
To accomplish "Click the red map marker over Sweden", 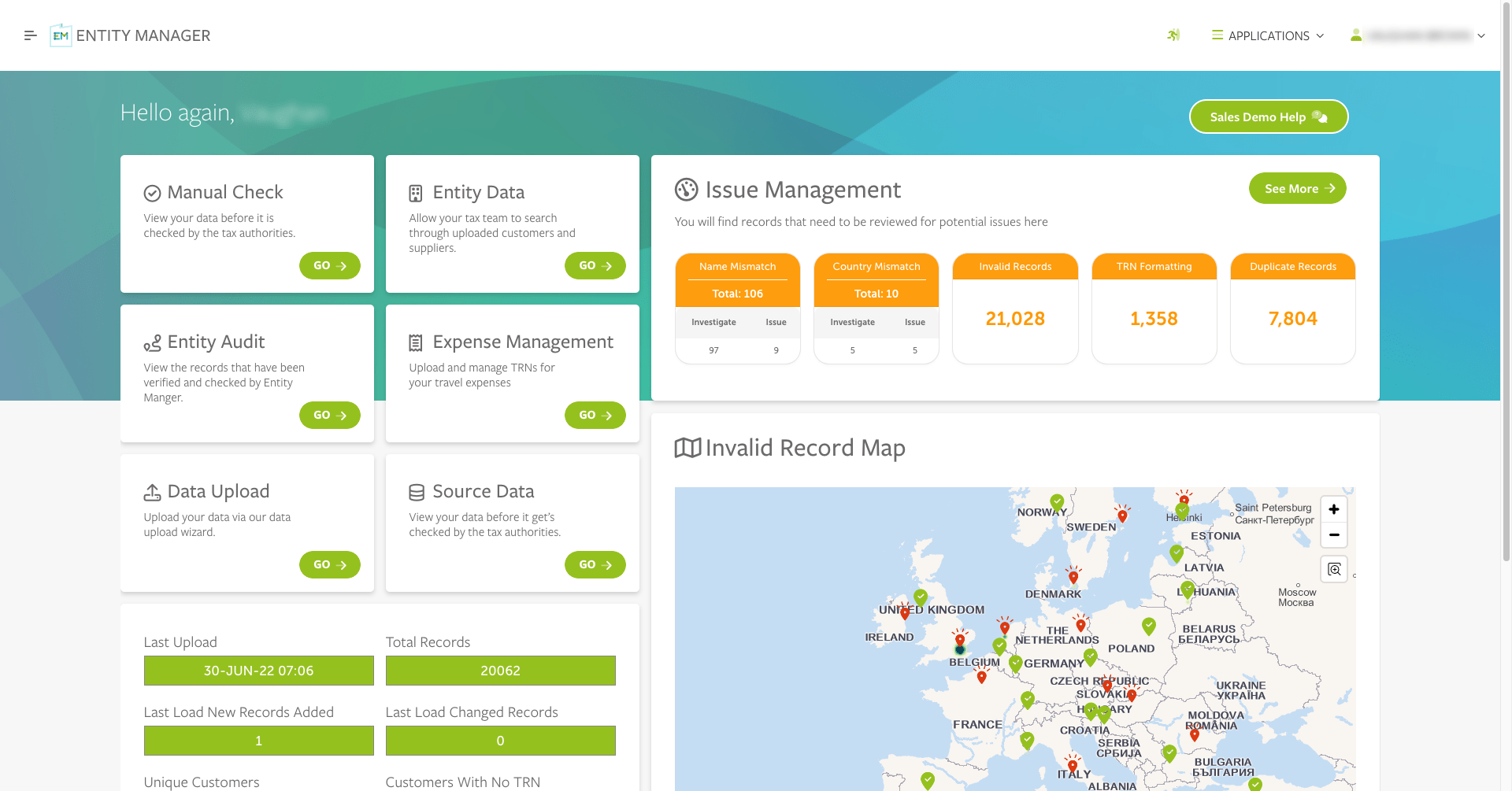I will point(1122,516).
